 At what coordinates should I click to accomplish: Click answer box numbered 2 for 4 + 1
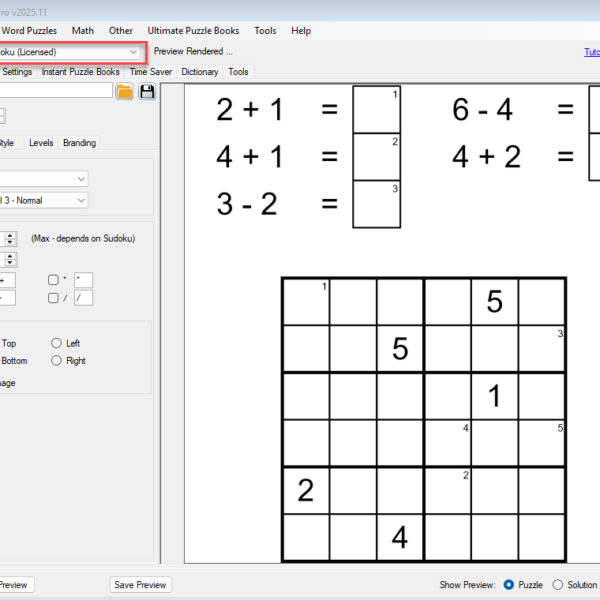tap(377, 157)
